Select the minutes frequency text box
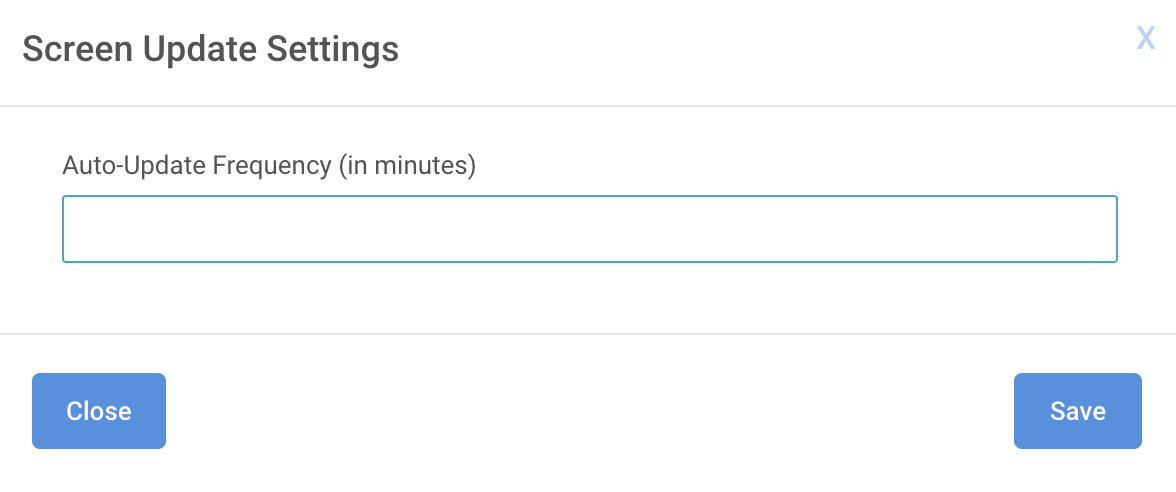1176x492 pixels. 590,229
